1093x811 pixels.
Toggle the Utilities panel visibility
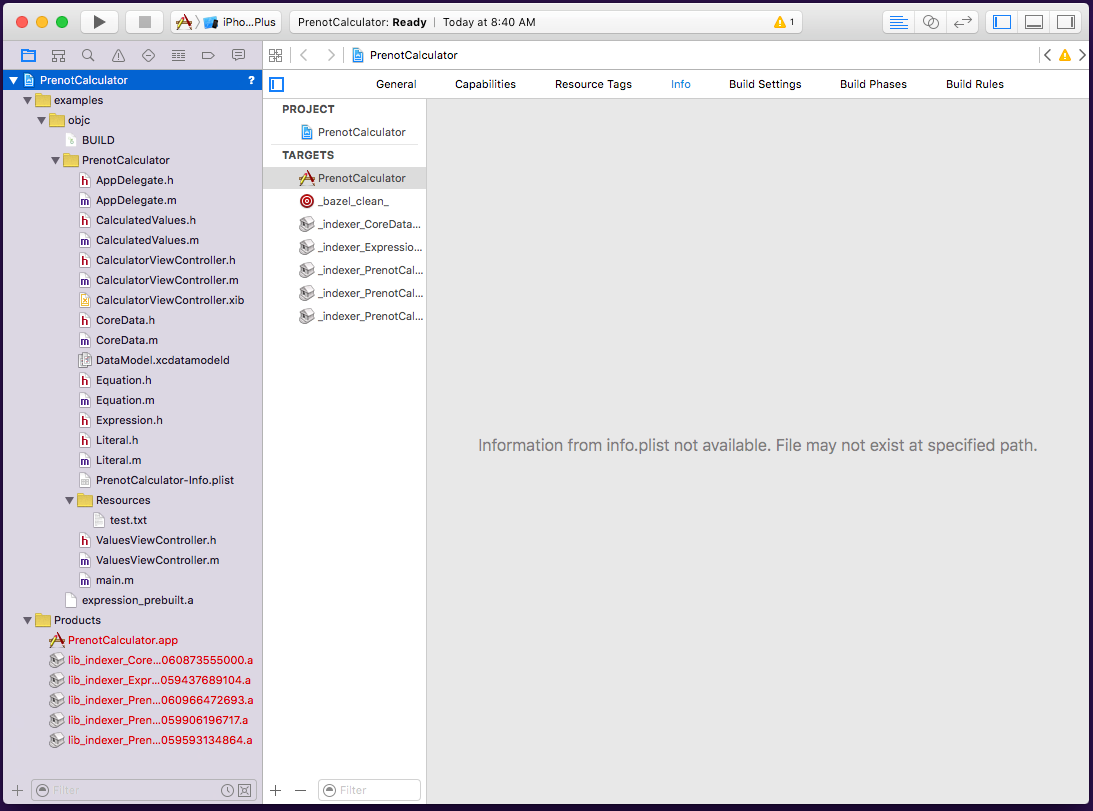(1066, 22)
